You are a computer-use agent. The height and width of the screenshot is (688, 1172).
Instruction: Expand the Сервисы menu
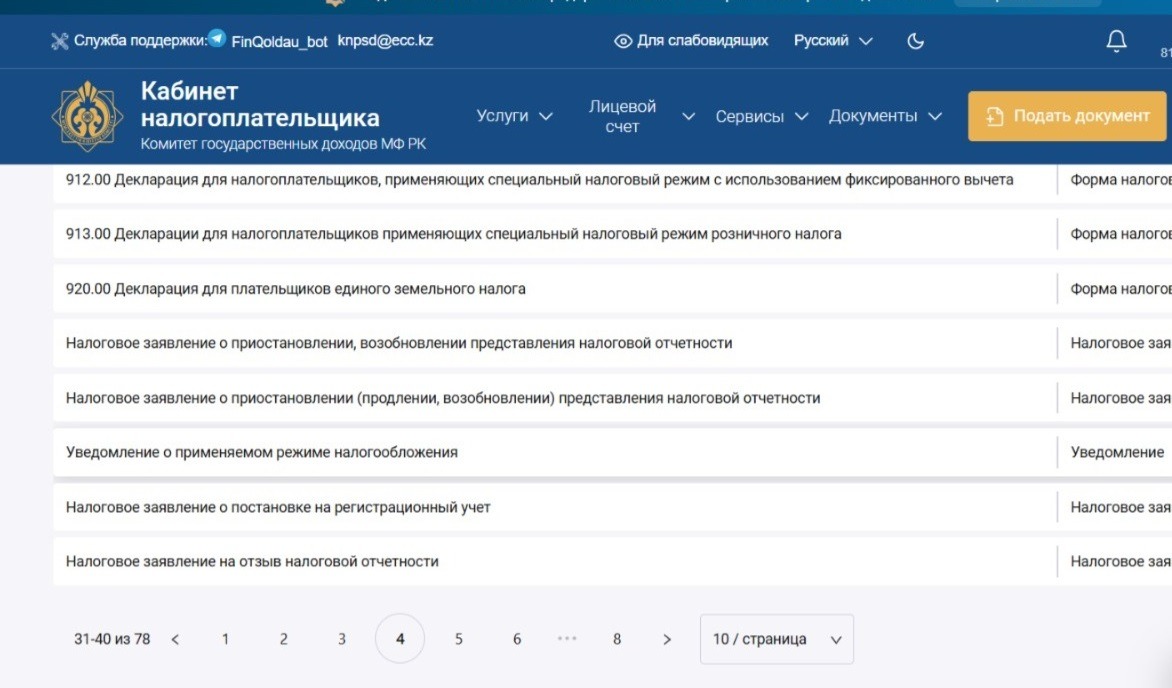coord(761,116)
